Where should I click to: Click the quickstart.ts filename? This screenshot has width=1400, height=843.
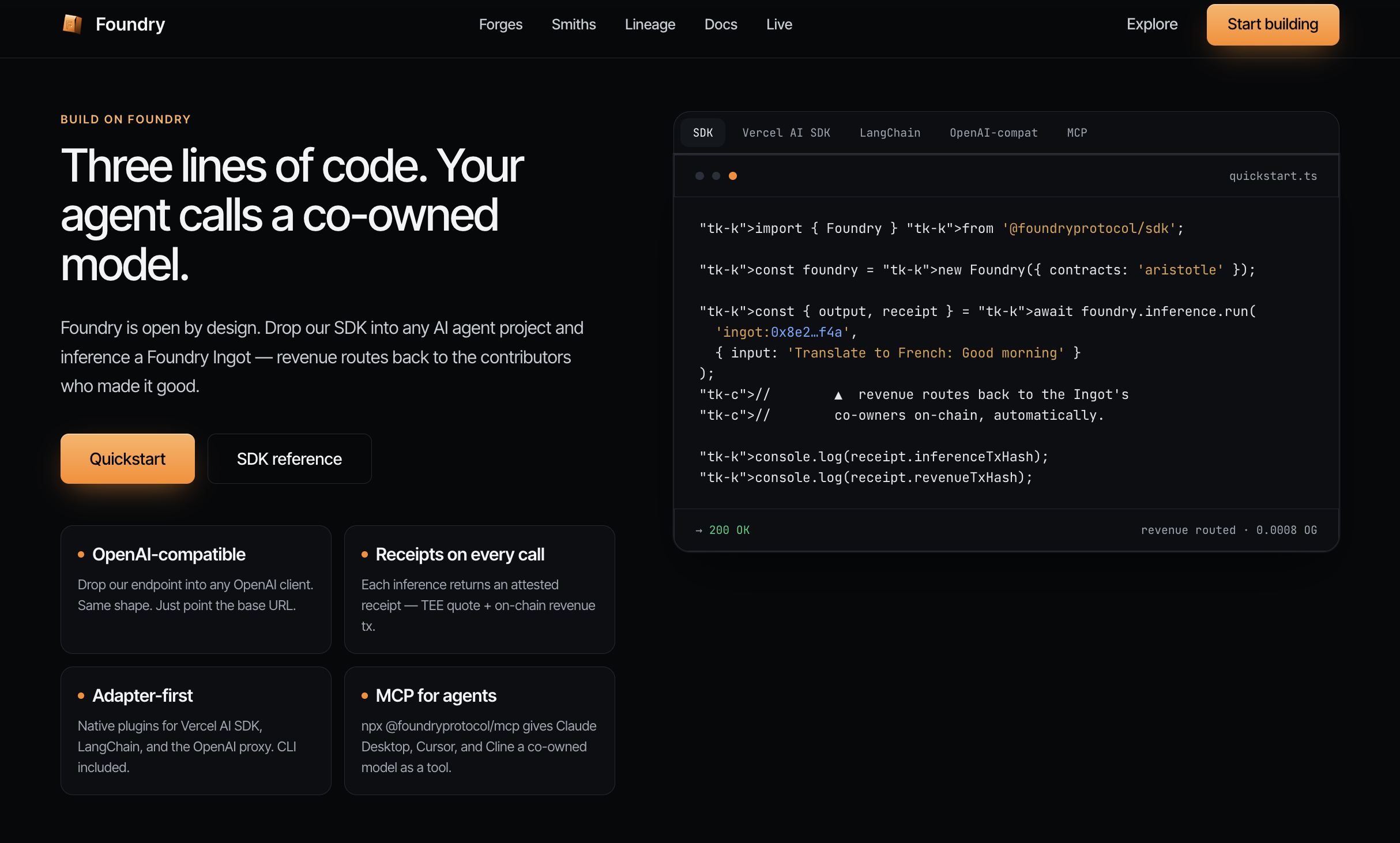(1273, 176)
